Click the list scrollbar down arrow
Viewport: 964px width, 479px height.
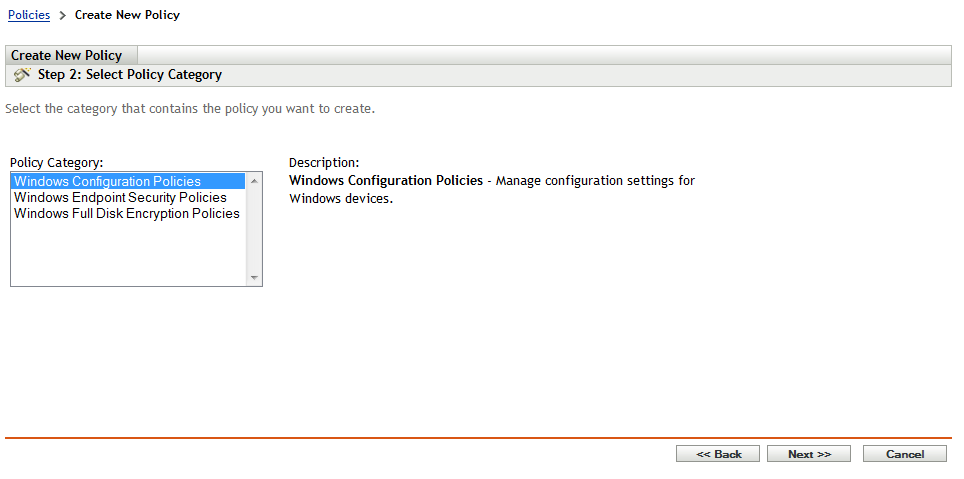pyautogui.click(x=254, y=278)
